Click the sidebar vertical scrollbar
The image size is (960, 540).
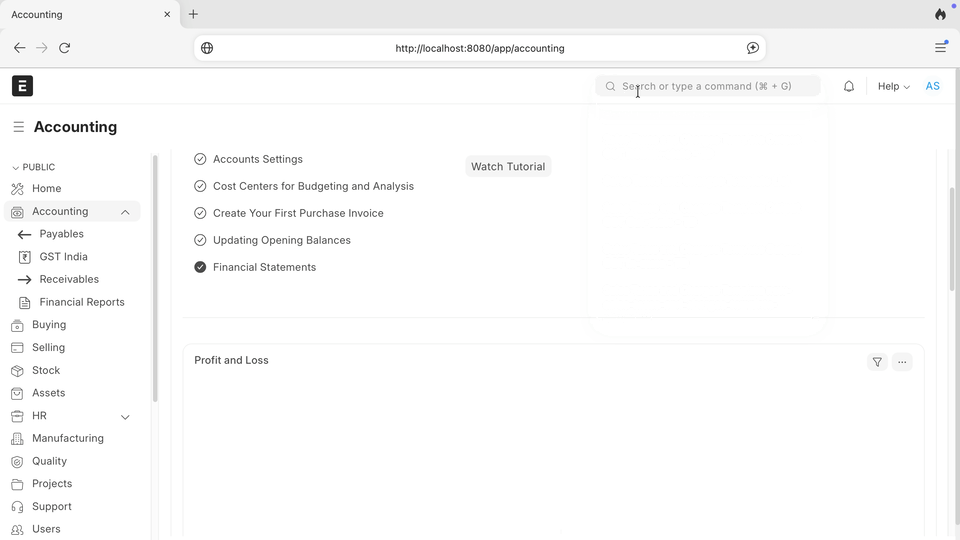click(155, 279)
